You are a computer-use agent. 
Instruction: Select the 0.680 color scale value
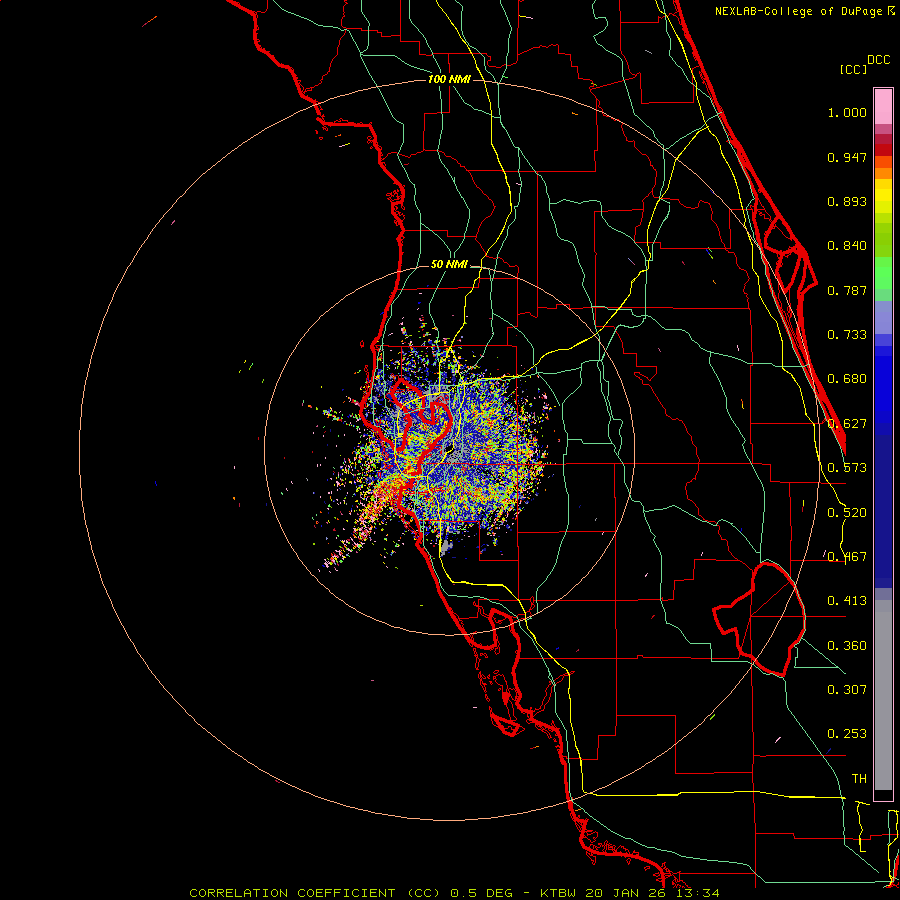point(847,379)
